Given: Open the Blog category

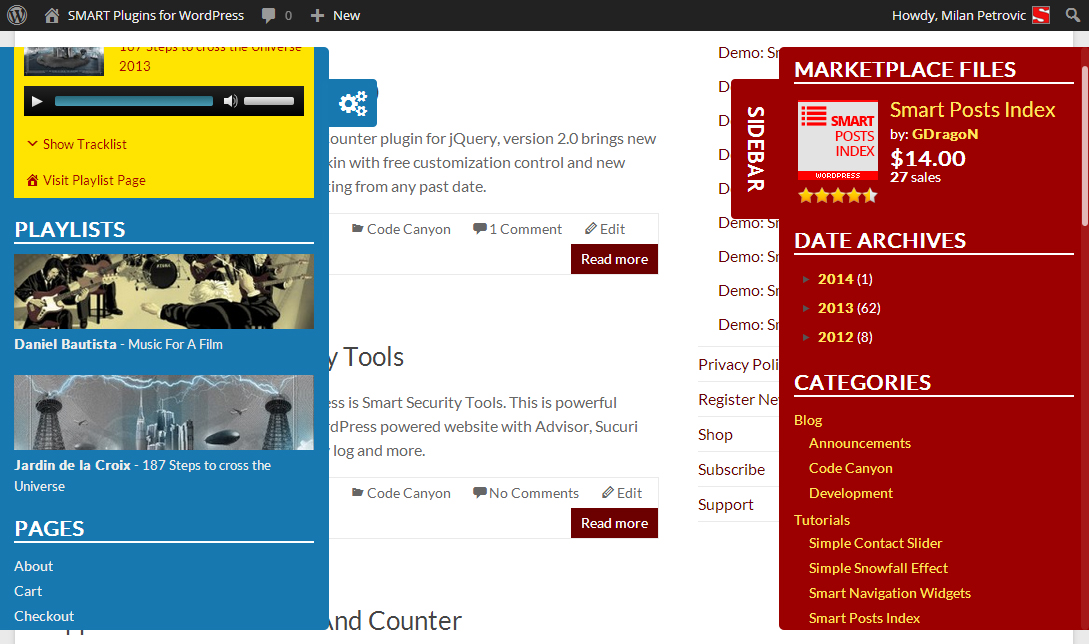Looking at the screenshot, I should (808, 420).
